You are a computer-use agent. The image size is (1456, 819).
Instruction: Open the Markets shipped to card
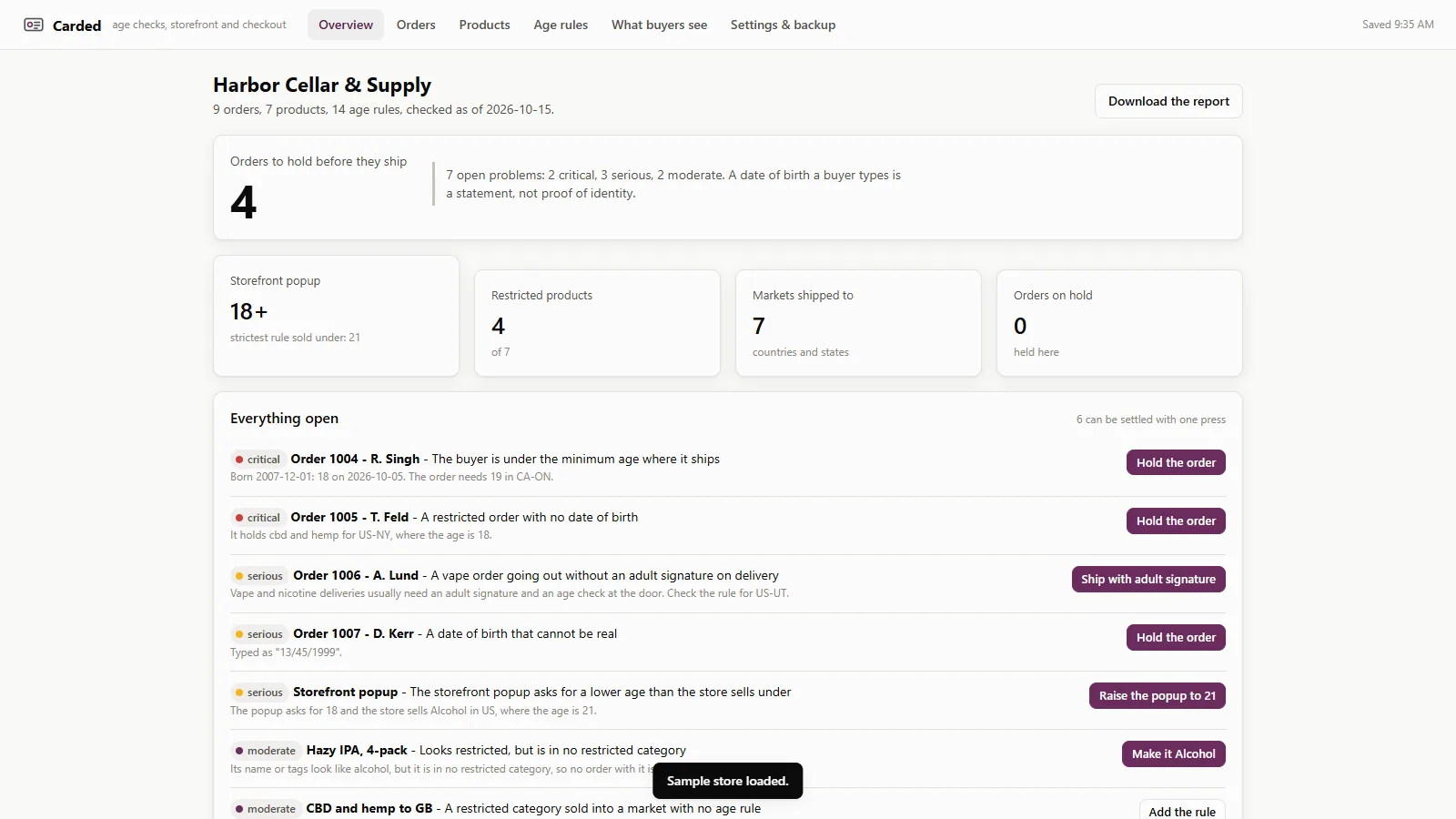coord(858,323)
